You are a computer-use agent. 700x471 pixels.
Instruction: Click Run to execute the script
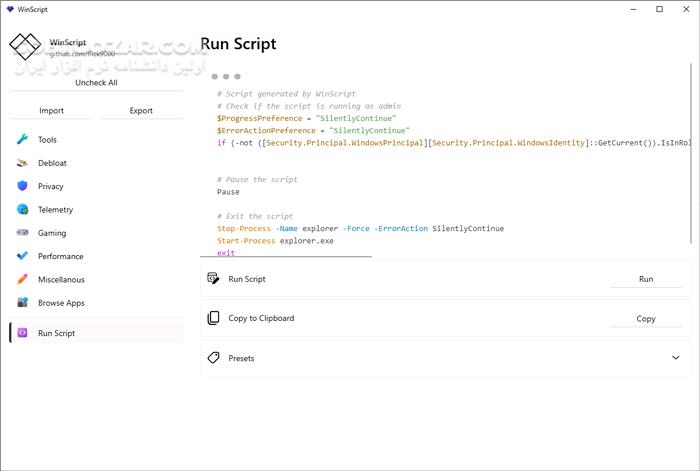[x=646, y=279]
